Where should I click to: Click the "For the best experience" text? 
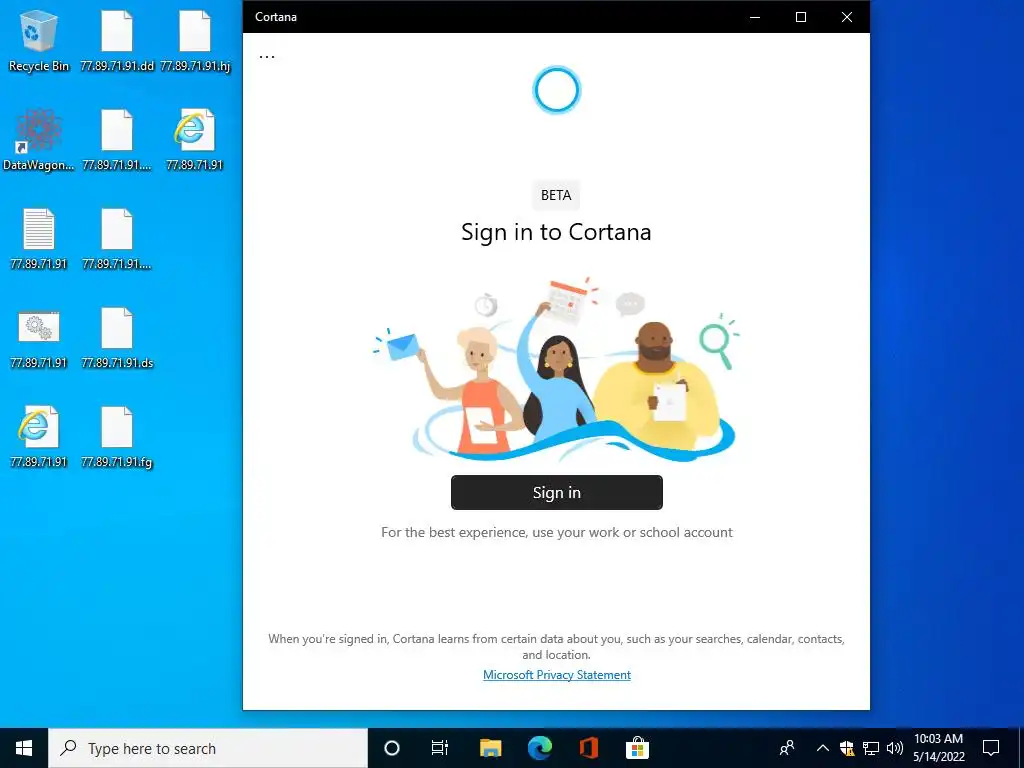[x=556, y=532]
